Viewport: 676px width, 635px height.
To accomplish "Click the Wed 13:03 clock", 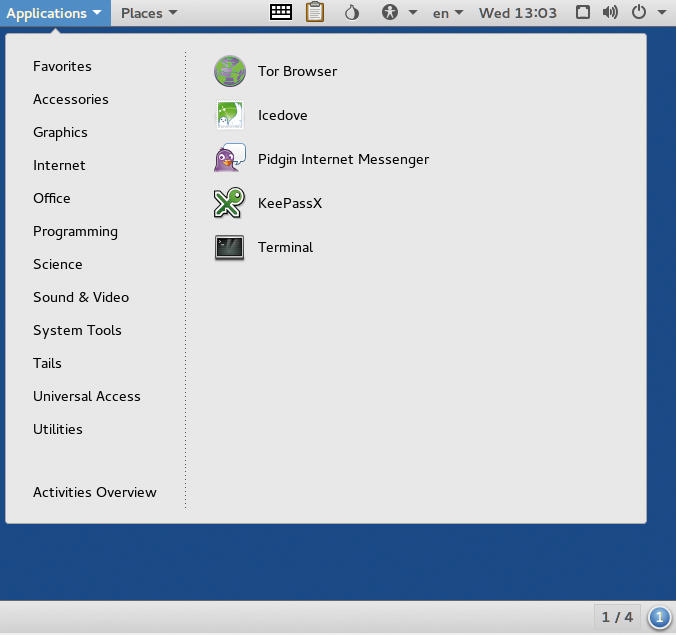I will (518, 13).
